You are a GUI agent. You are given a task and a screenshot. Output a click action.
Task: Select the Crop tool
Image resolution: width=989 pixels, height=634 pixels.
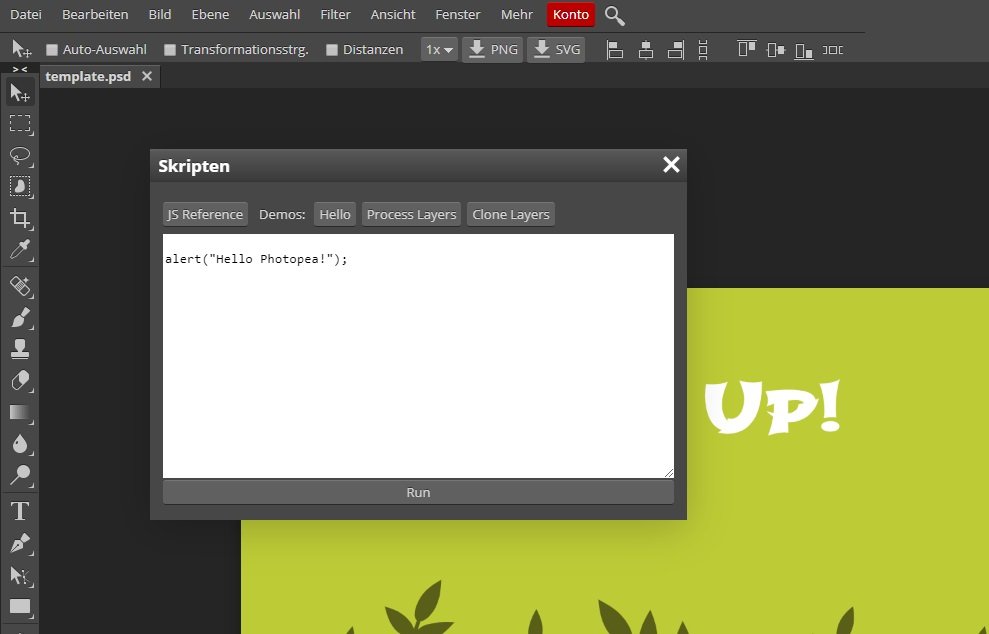click(20, 218)
